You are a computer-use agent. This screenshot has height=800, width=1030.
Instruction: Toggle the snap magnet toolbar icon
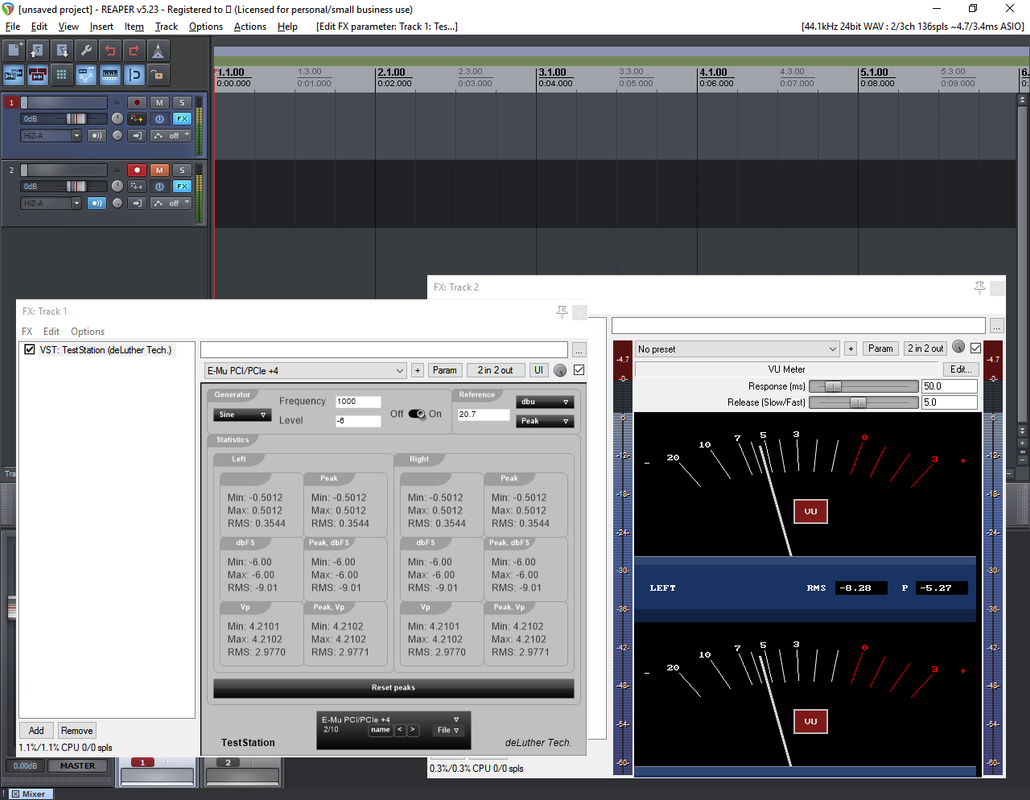[134, 75]
